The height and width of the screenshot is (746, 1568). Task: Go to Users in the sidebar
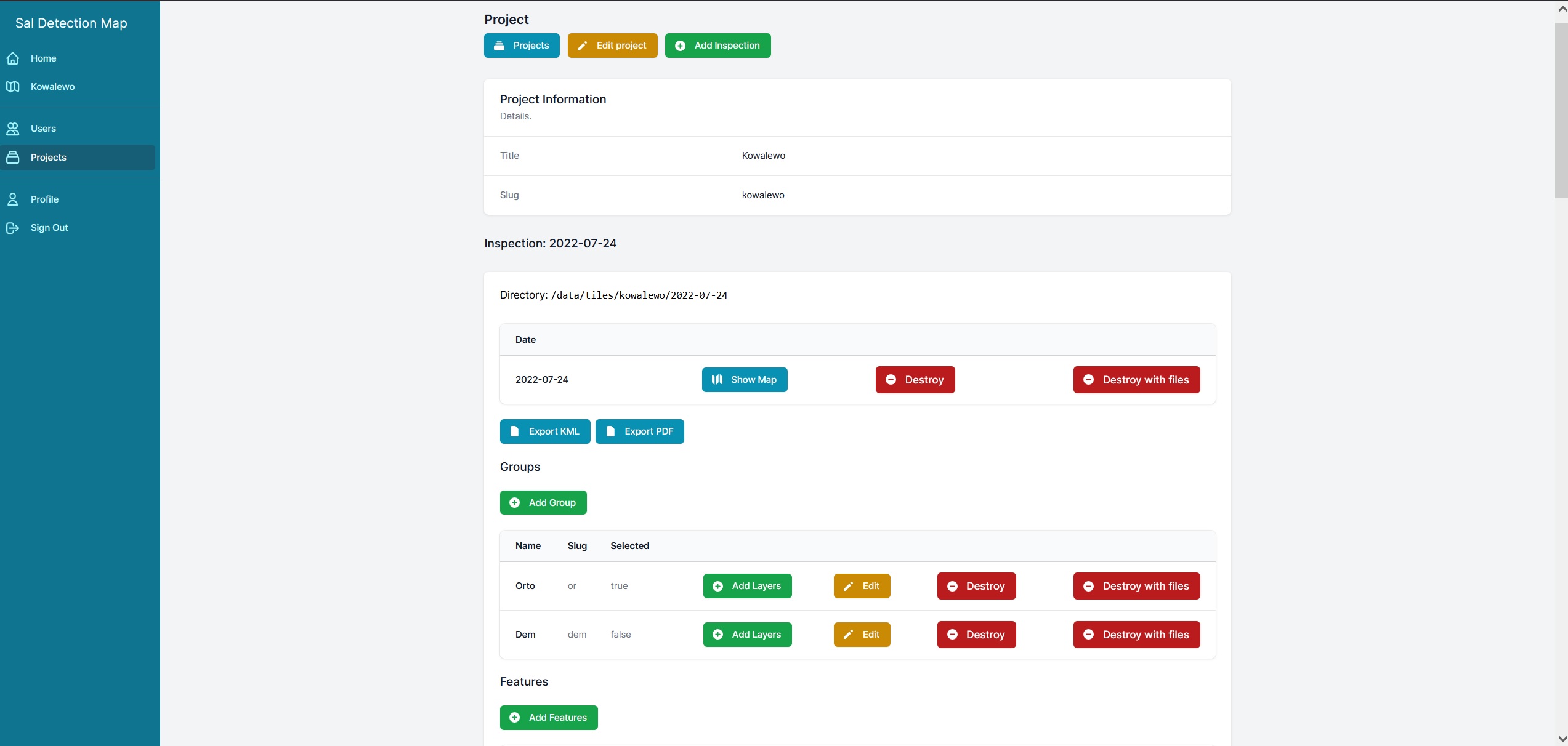(78, 129)
